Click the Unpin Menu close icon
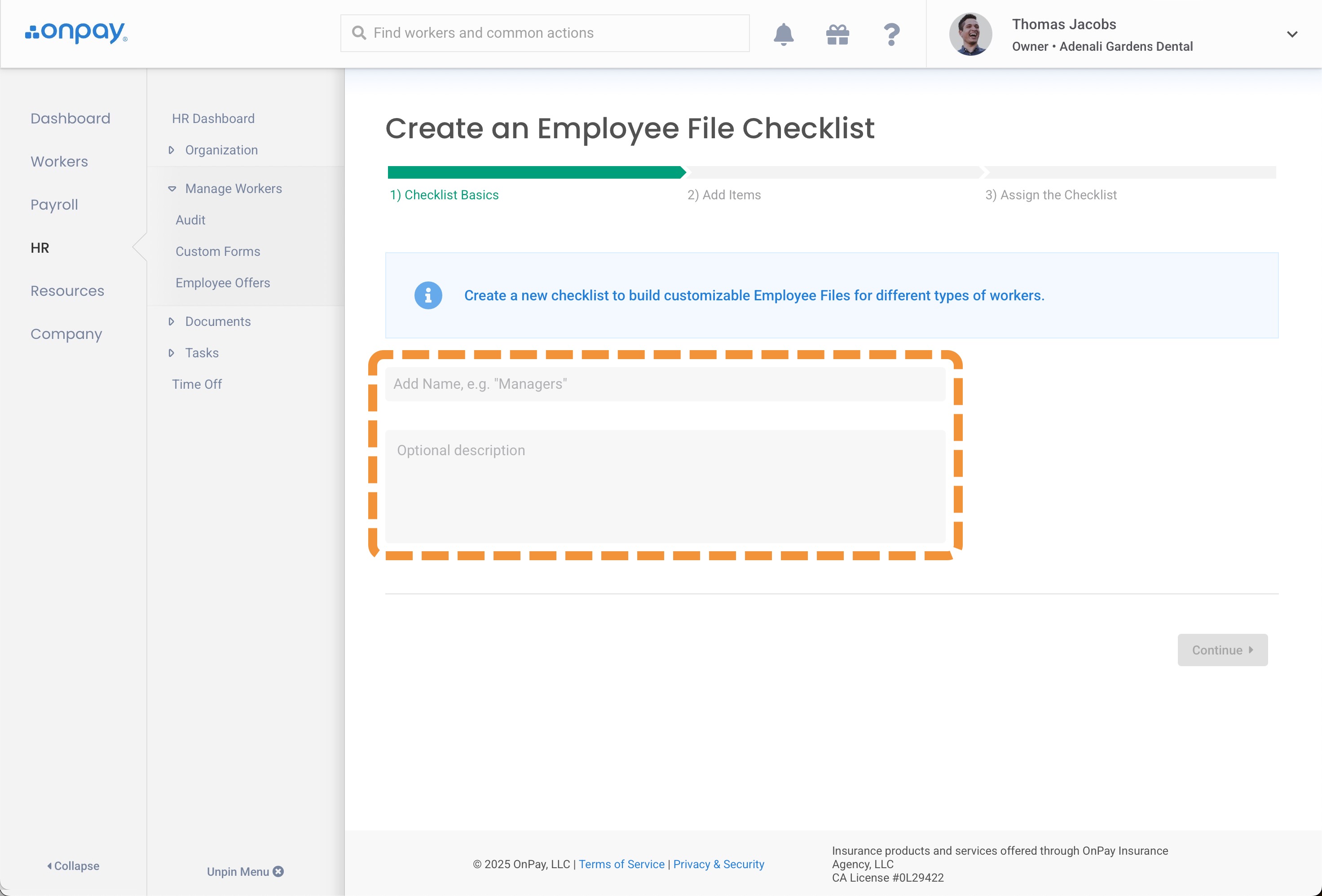This screenshot has height=896, width=1322. tap(278, 872)
